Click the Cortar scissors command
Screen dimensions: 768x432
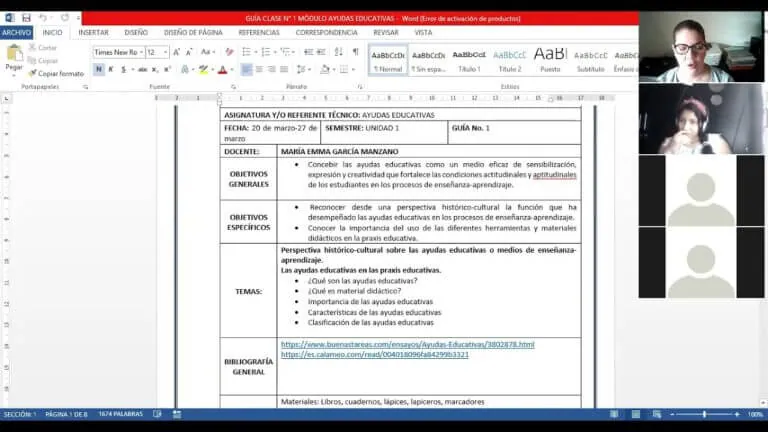[43, 48]
